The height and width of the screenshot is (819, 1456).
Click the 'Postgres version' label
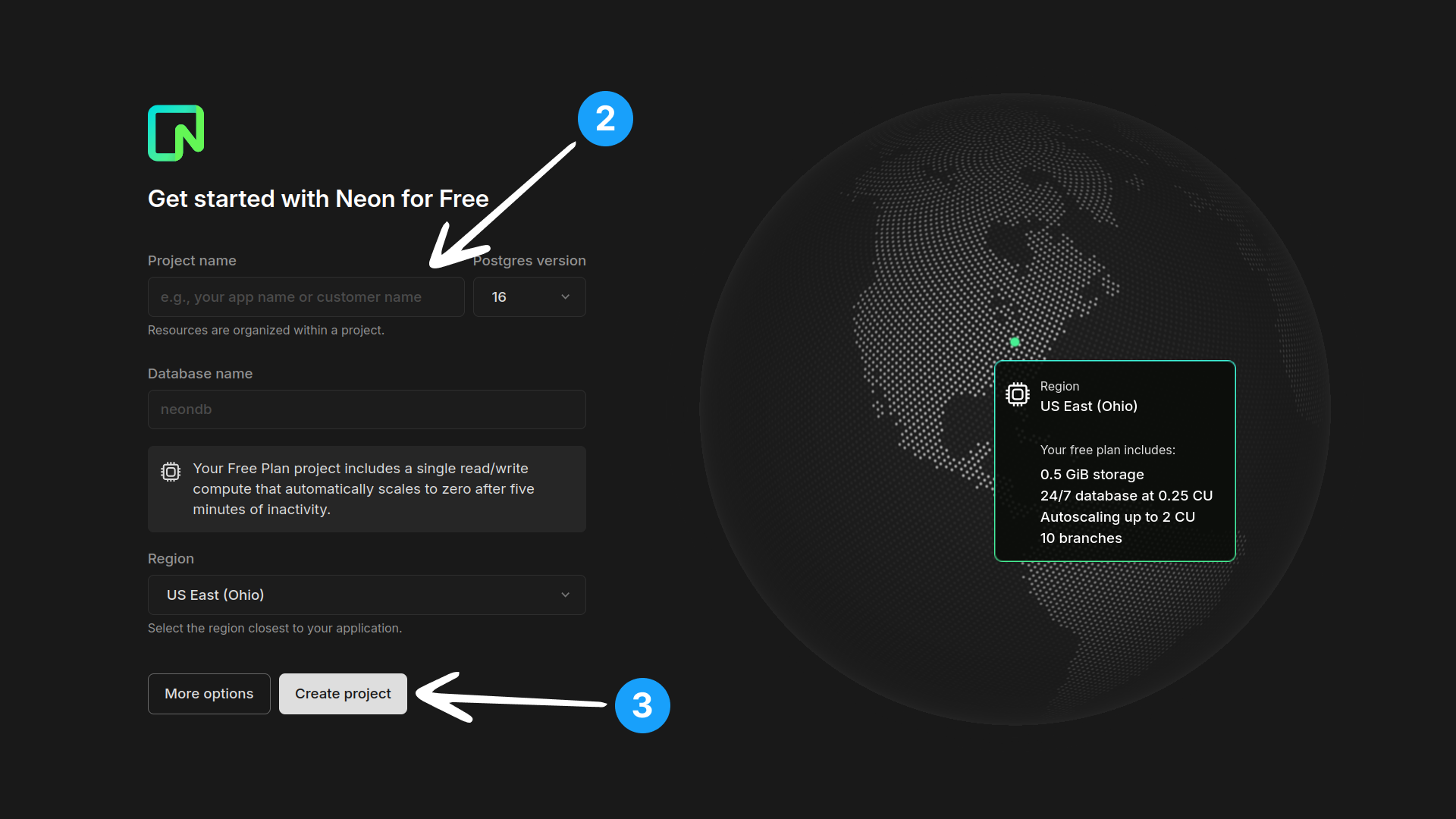(529, 261)
